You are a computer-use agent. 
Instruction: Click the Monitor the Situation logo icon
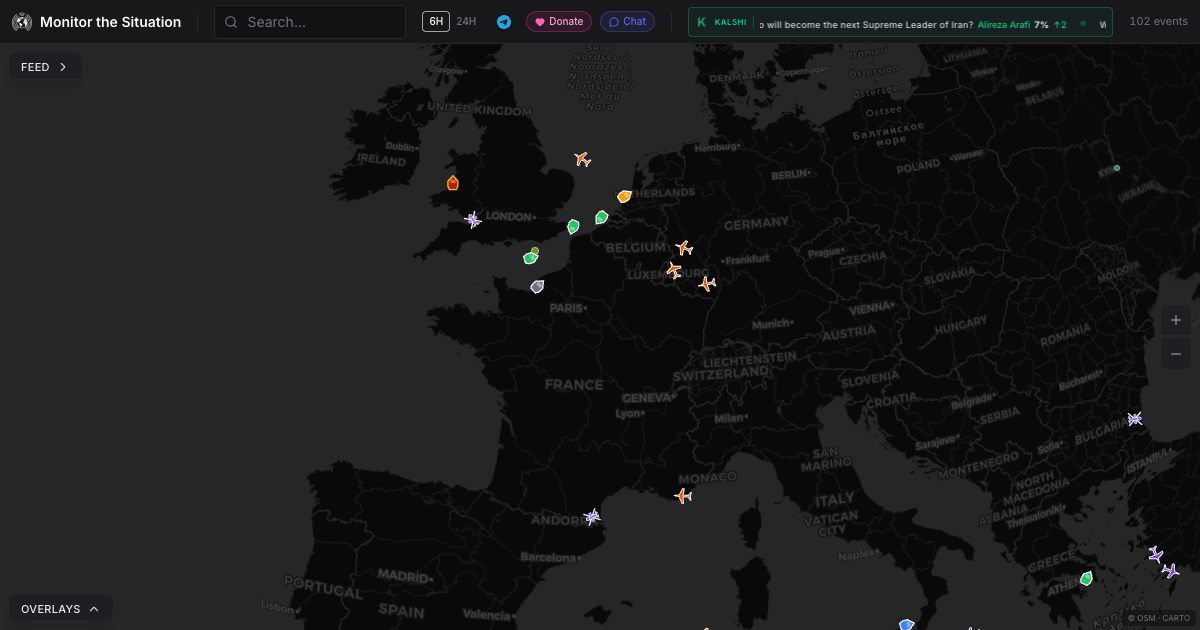(x=21, y=21)
